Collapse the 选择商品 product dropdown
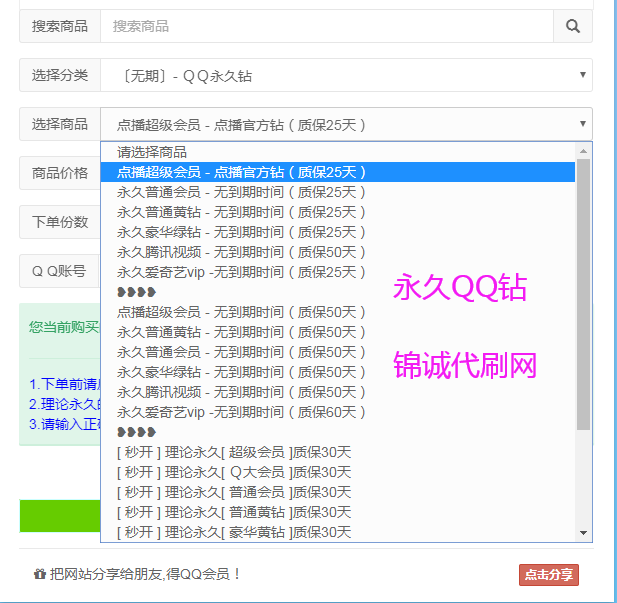The width and height of the screenshot is (617, 603). [345, 125]
